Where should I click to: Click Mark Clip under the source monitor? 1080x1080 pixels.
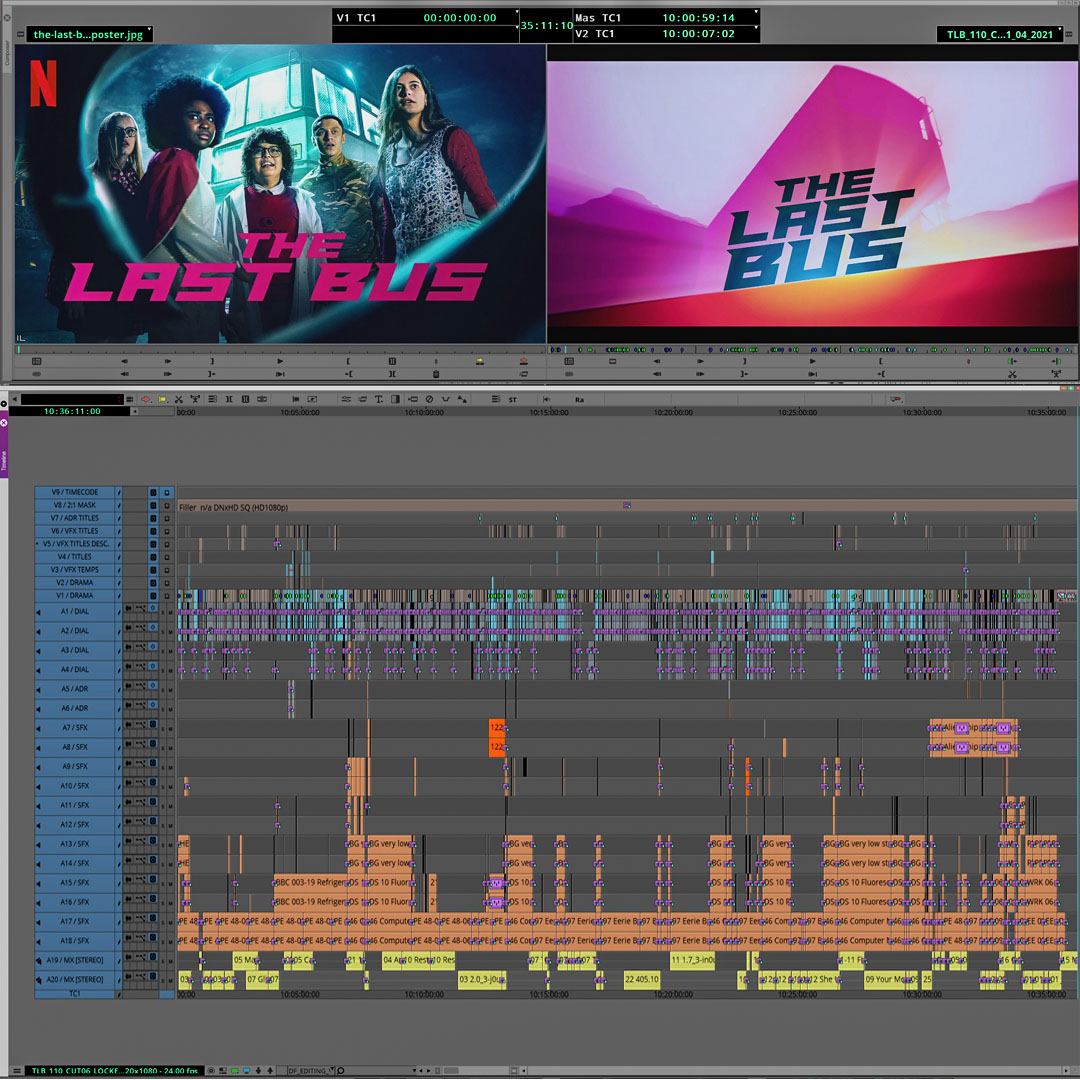[392, 361]
